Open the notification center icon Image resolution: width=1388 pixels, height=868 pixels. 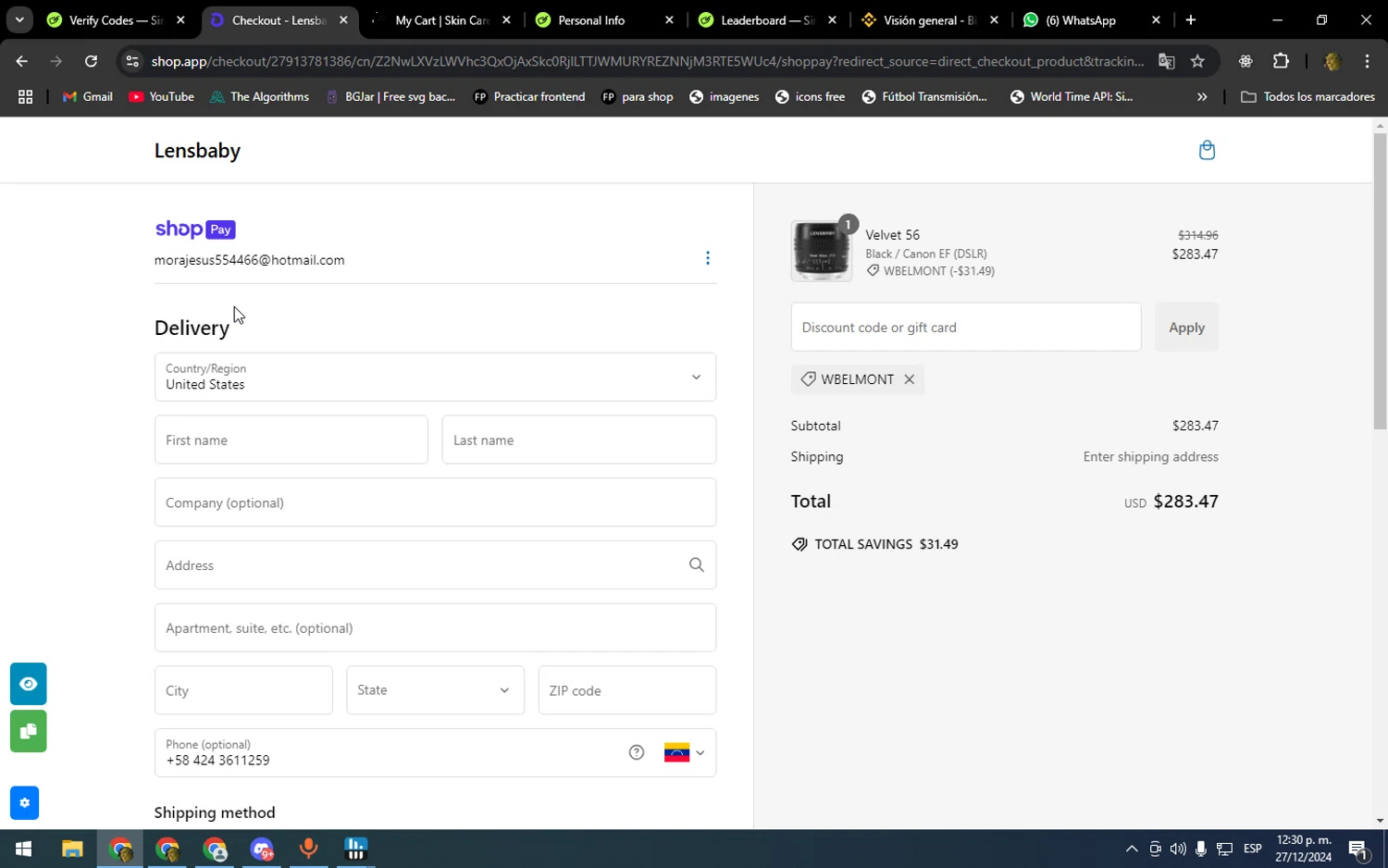tap(1358, 849)
